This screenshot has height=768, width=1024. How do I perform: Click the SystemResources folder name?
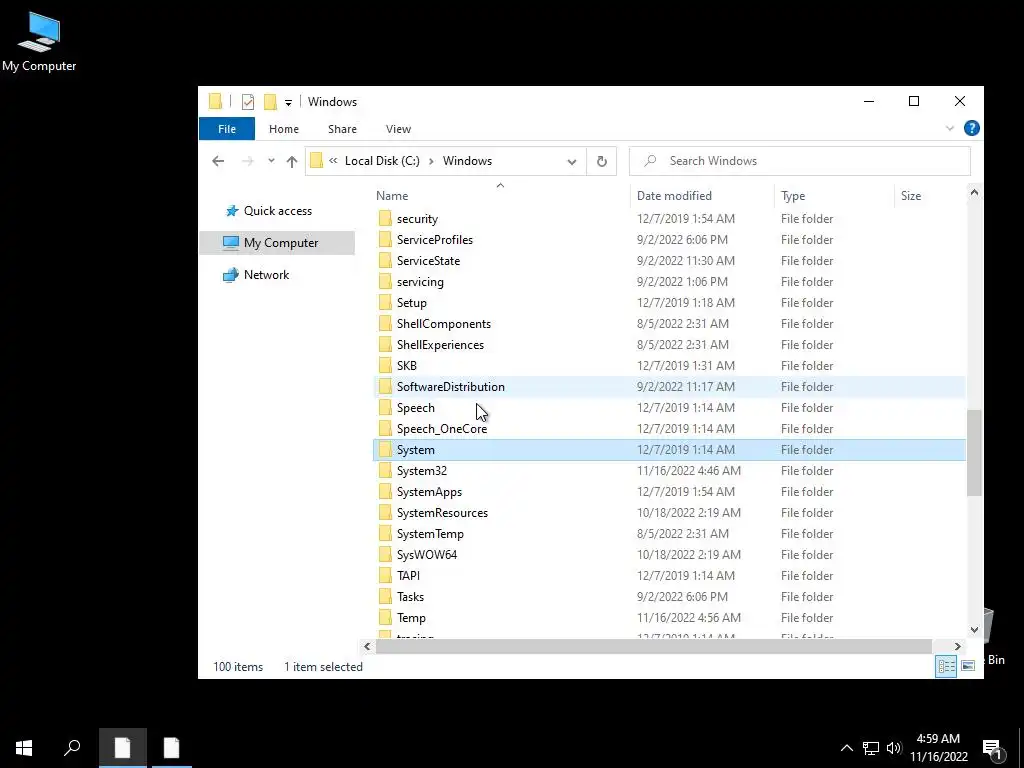click(442, 513)
